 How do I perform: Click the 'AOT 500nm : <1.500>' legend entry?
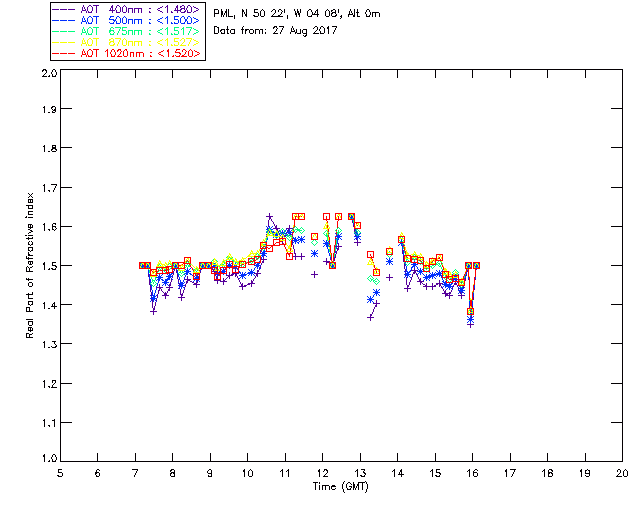point(127,20)
